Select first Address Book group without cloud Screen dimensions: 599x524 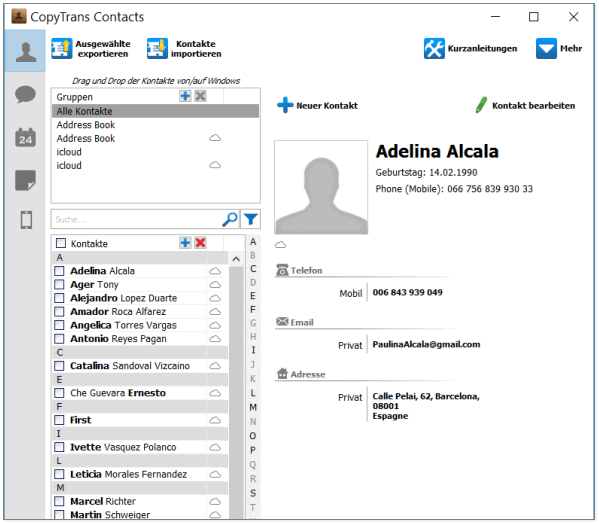click(x=155, y=125)
